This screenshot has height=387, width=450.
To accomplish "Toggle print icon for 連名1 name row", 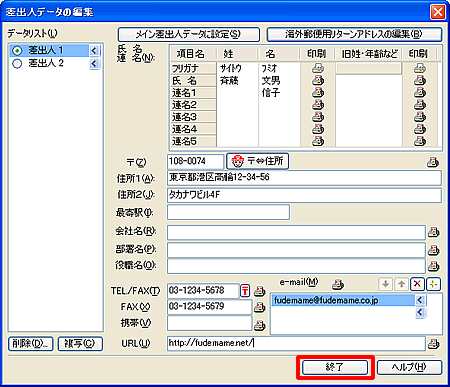I will point(318,92).
